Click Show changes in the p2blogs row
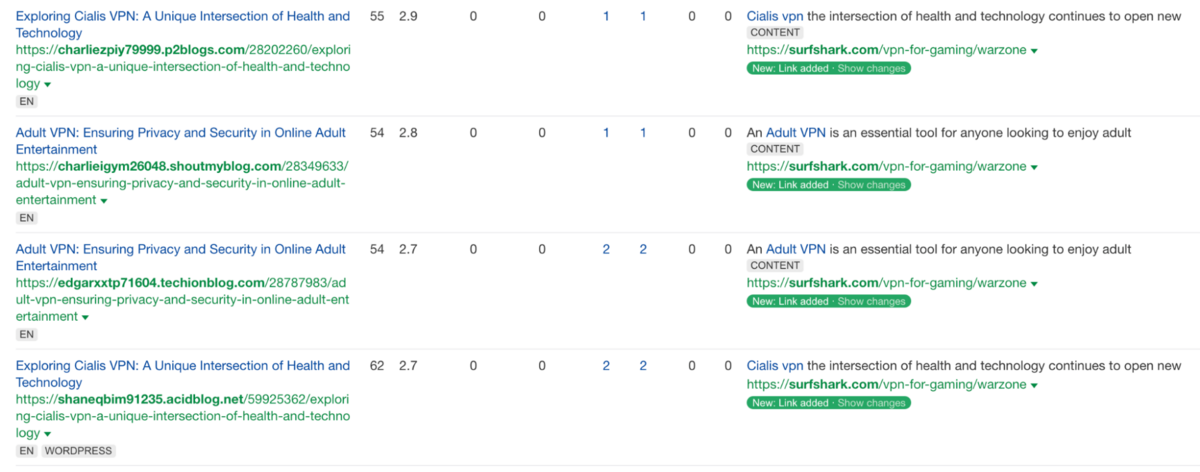Viewport: 1200px width, 472px height. point(871,68)
